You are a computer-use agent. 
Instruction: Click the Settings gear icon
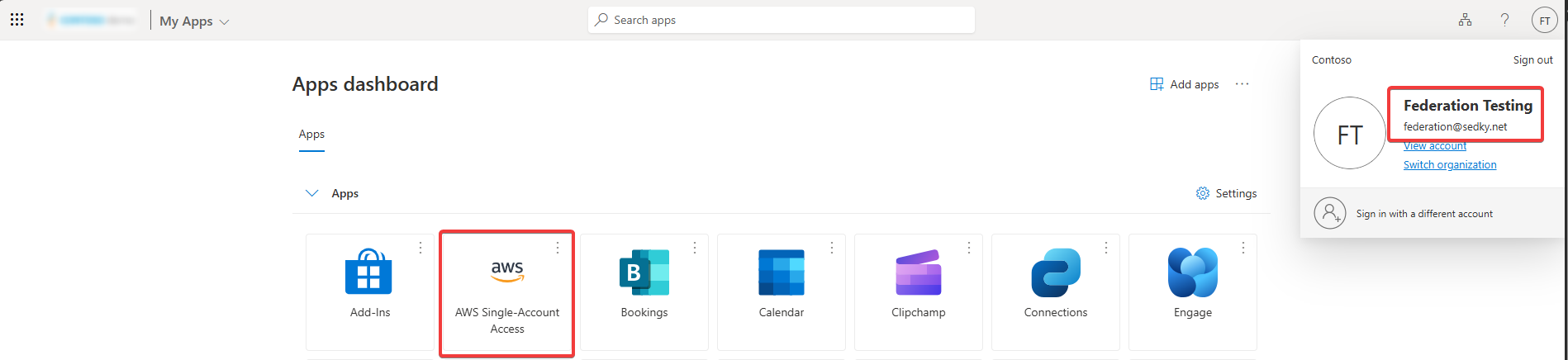click(x=1203, y=193)
